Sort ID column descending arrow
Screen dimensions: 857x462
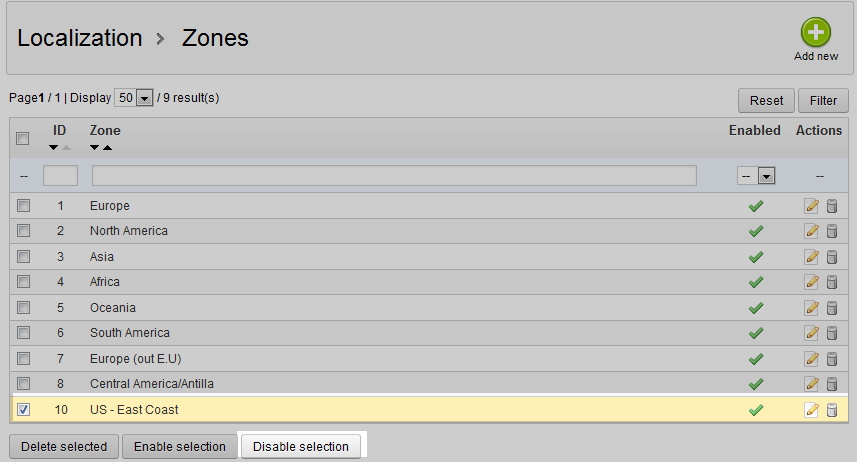54,148
